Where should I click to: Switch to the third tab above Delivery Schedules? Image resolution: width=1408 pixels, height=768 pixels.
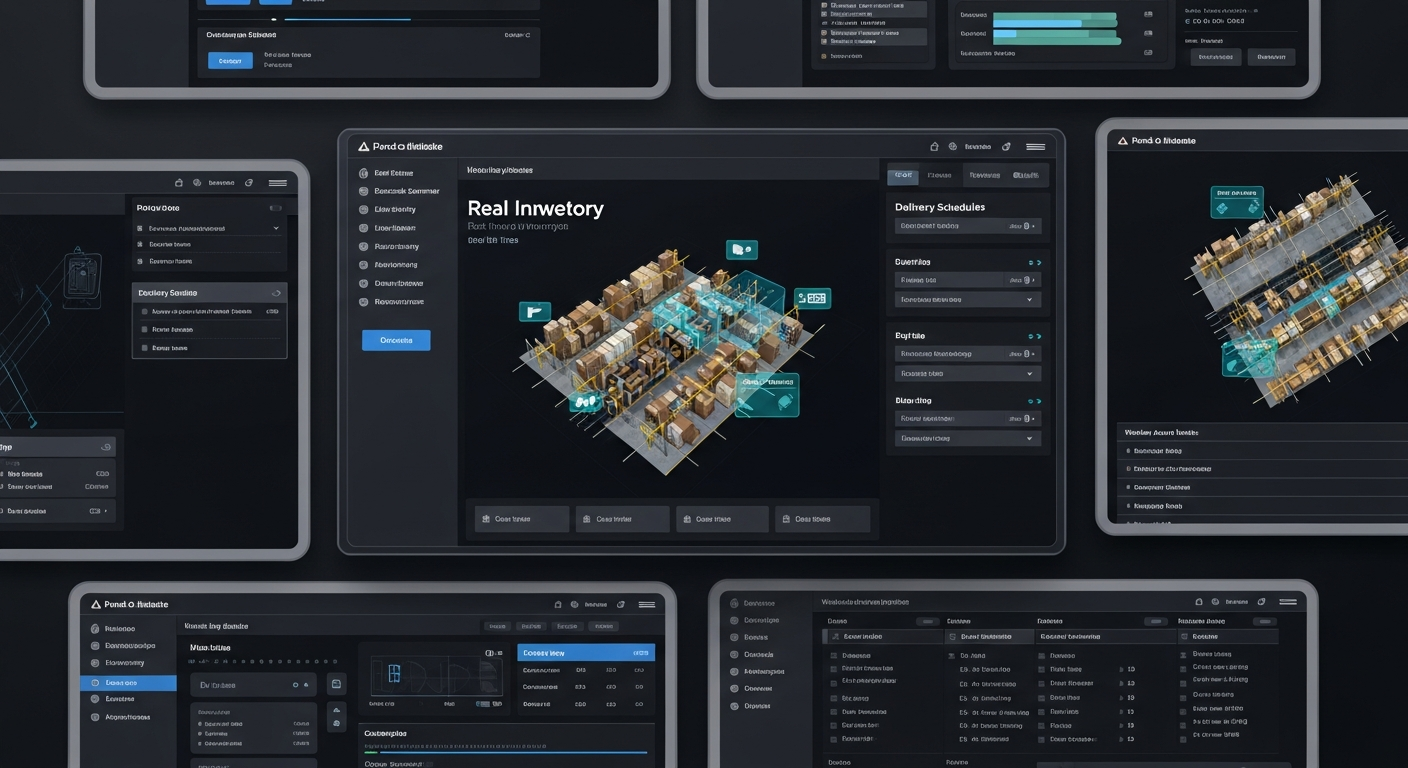985,175
